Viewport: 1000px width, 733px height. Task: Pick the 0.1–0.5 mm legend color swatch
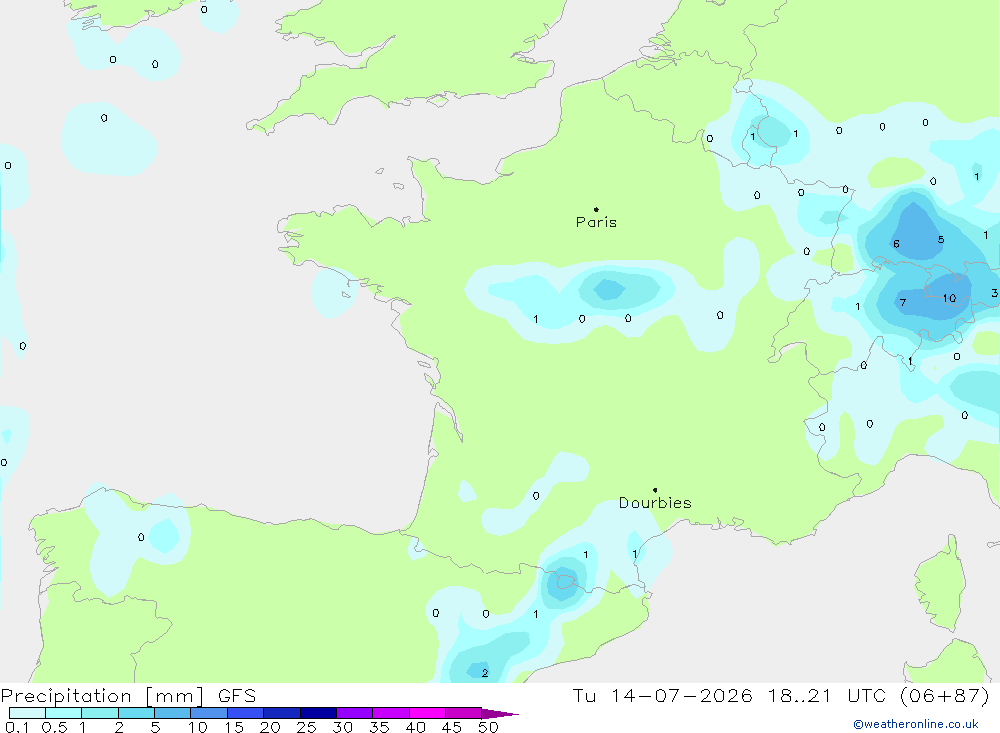(x=27, y=713)
